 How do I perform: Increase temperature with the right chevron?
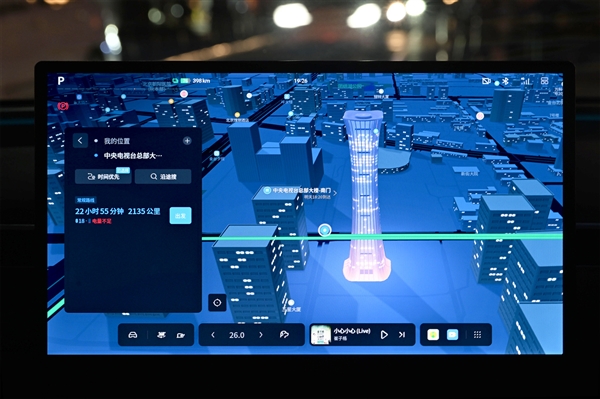[261, 335]
